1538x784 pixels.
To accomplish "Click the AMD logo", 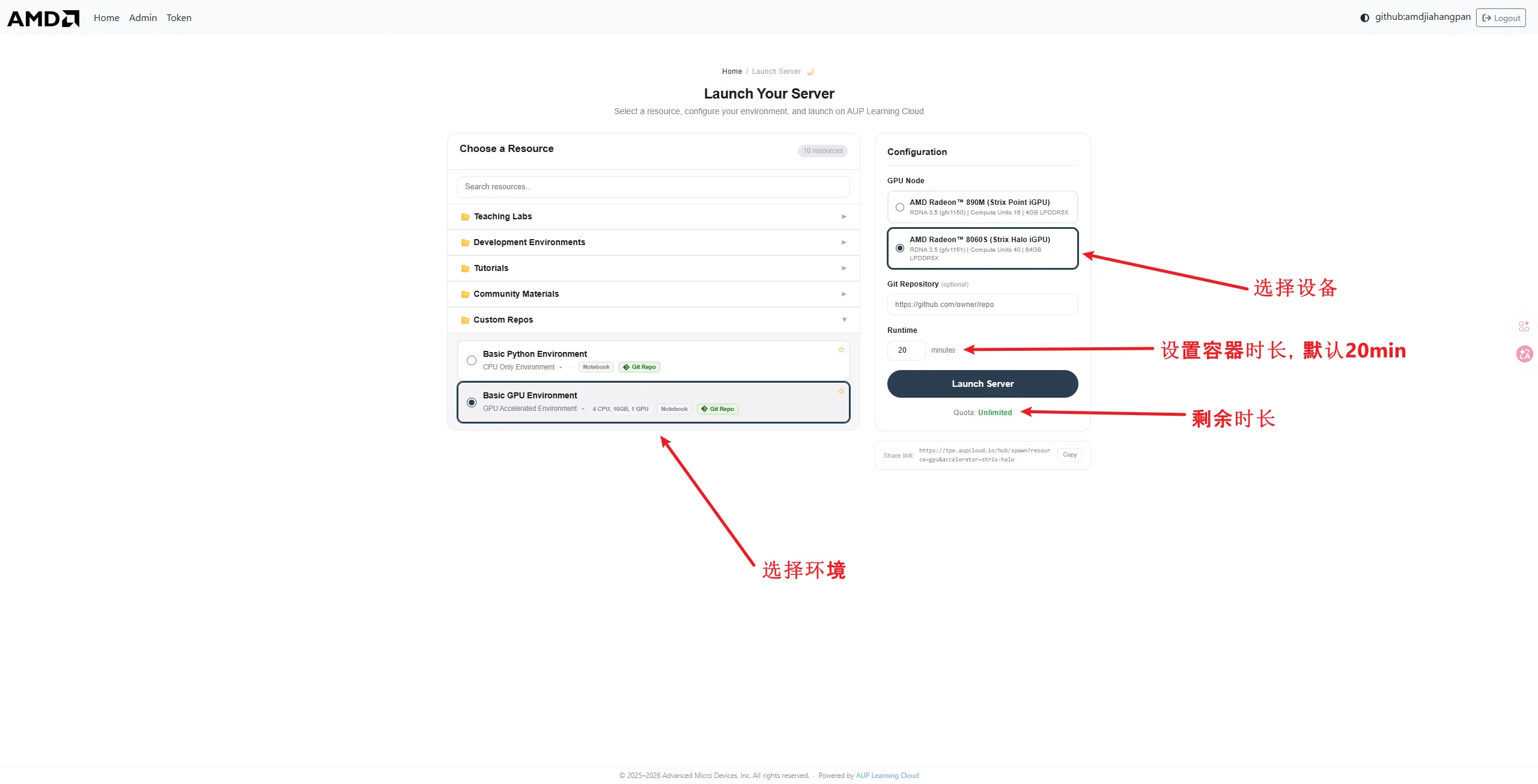I will point(43,19).
